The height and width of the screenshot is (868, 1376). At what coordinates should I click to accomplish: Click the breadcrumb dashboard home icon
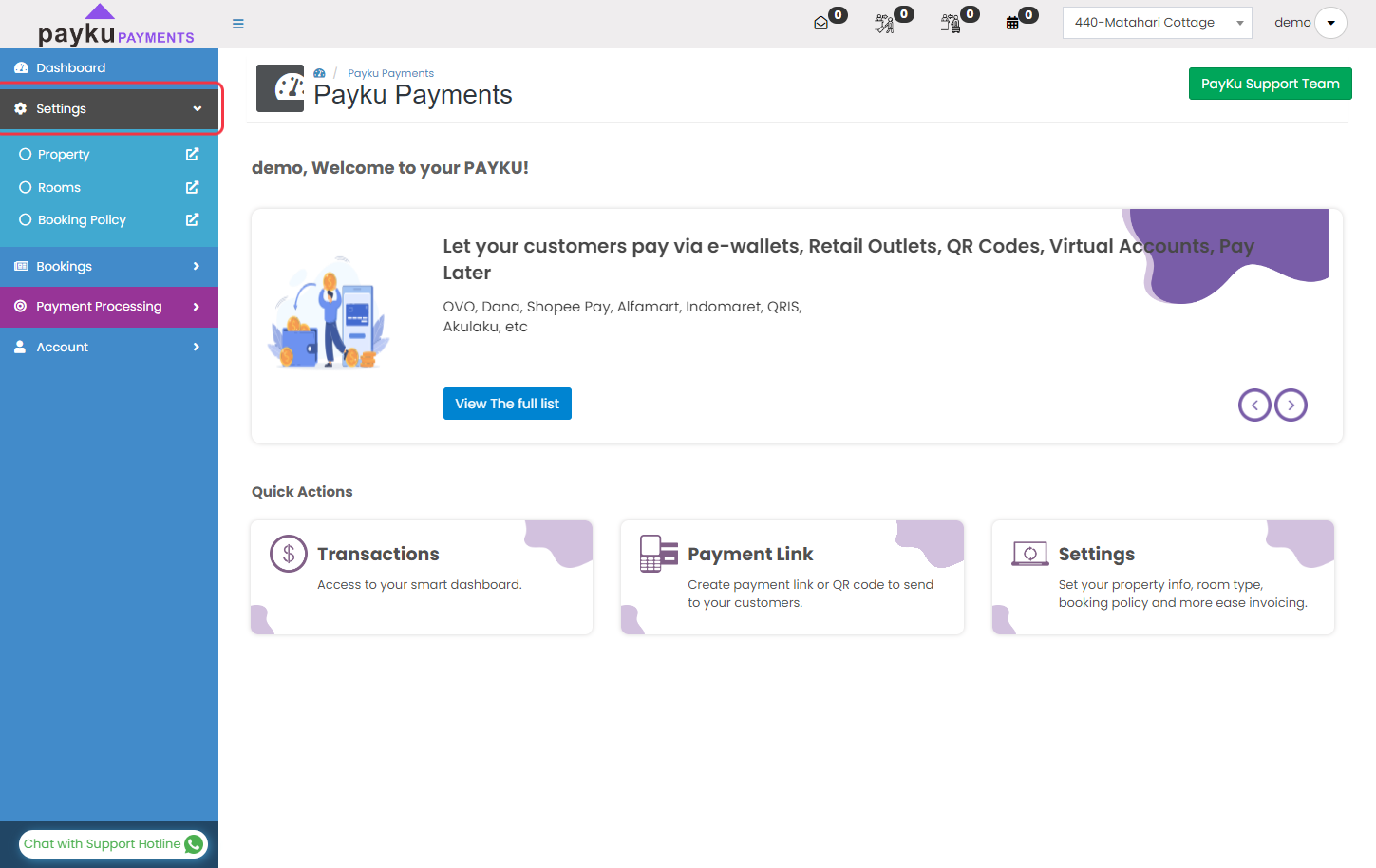[319, 73]
